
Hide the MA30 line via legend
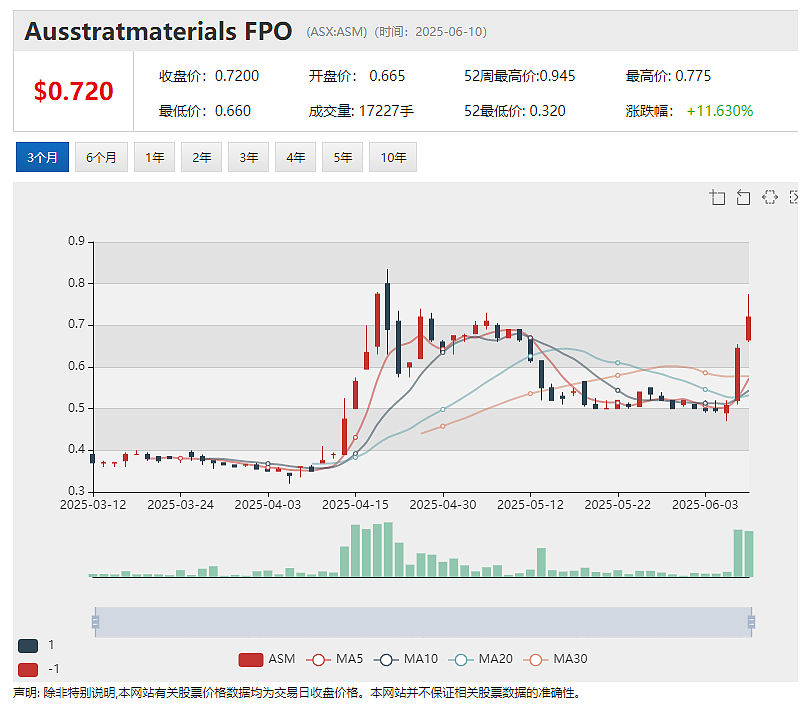pos(555,659)
